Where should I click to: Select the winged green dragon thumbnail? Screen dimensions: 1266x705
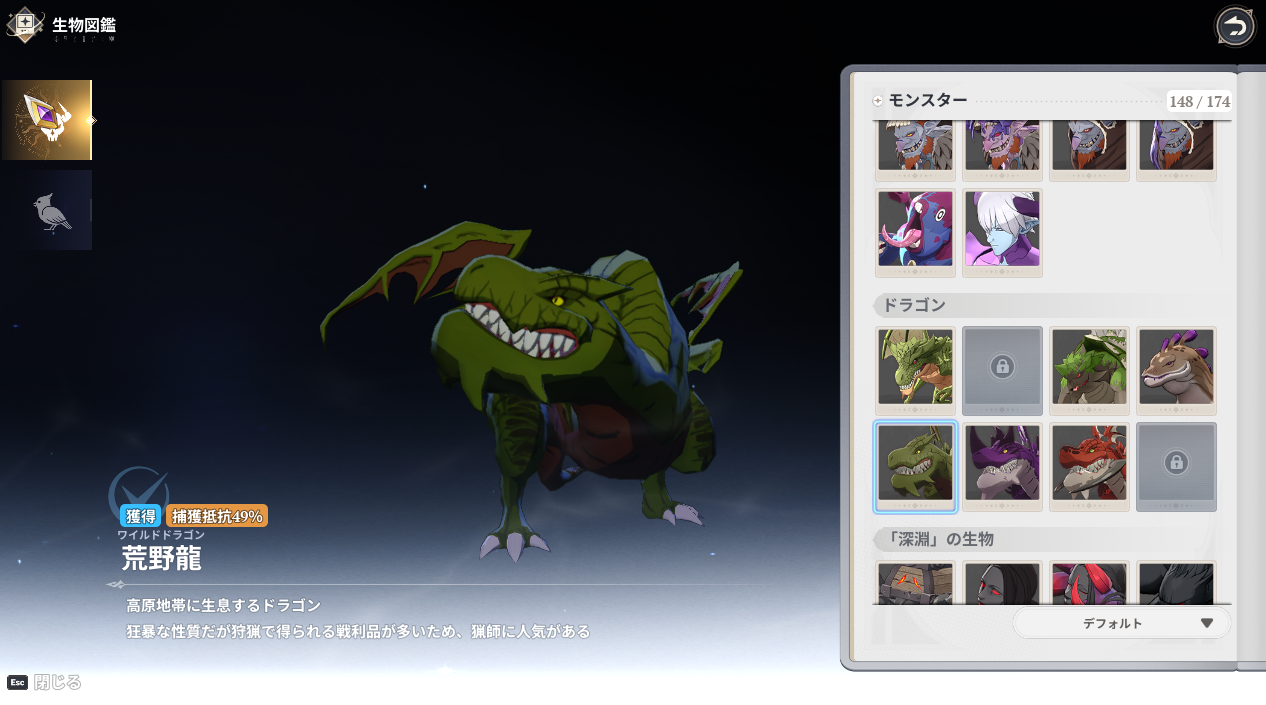pyautogui.click(x=915, y=368)
